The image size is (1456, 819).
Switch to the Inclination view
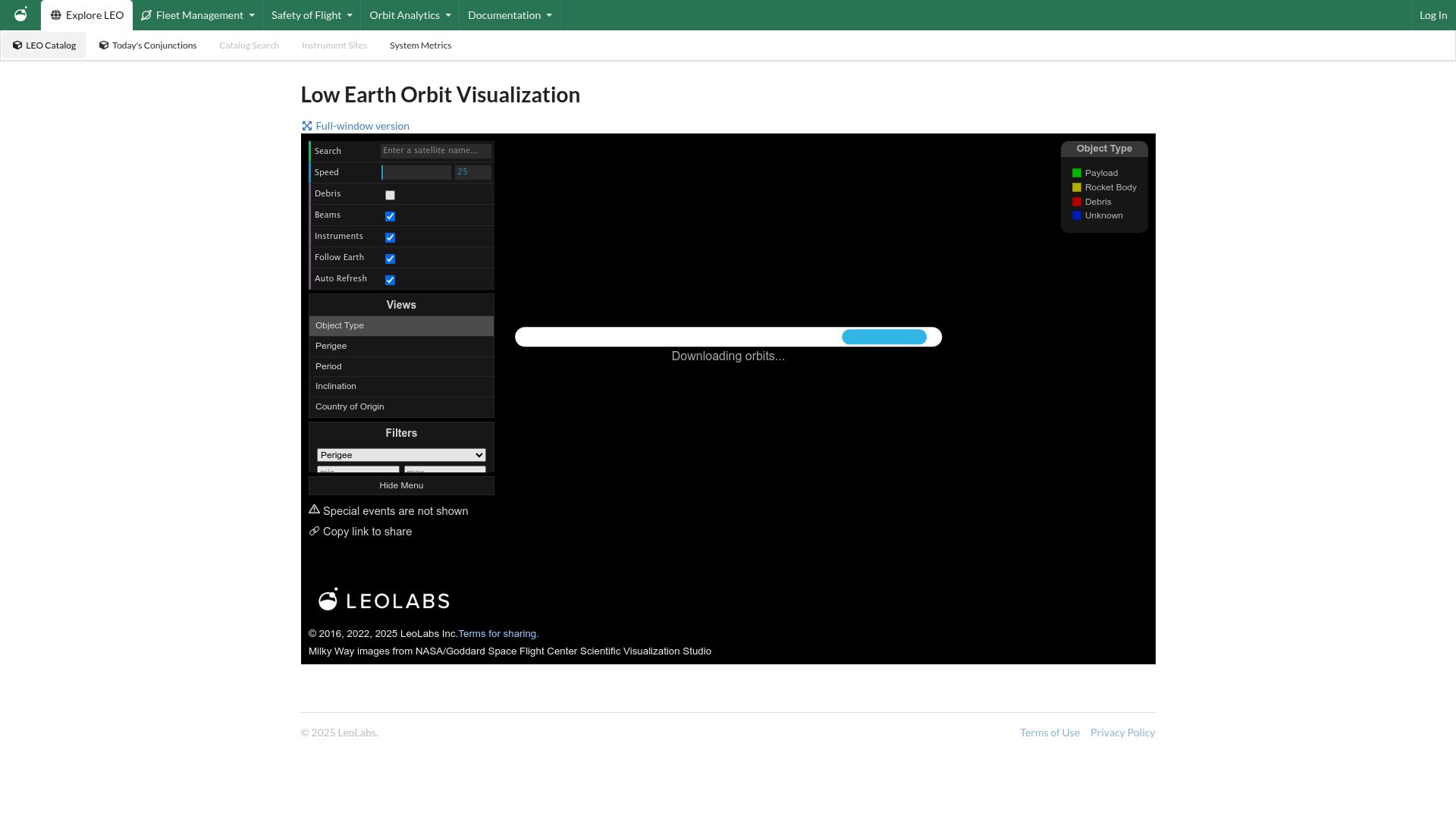pos(401,386)
